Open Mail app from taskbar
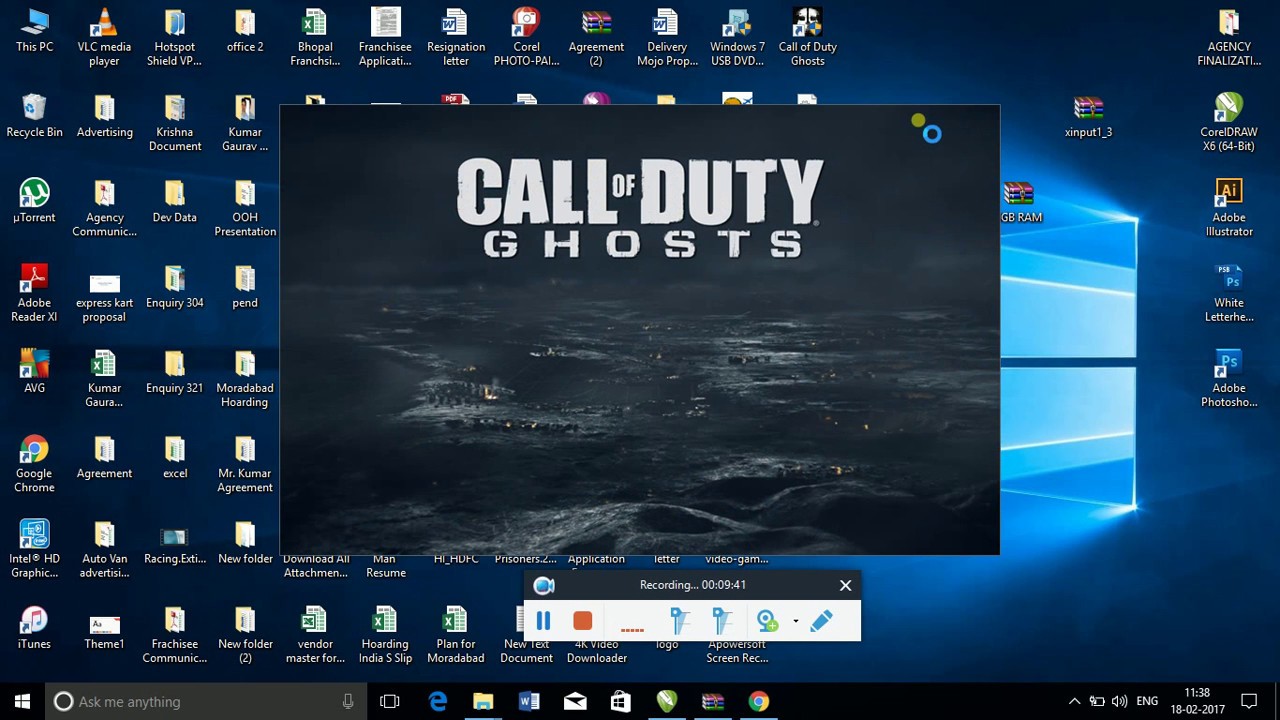Screen dimensions: 1280x720 tap(575, 701)
